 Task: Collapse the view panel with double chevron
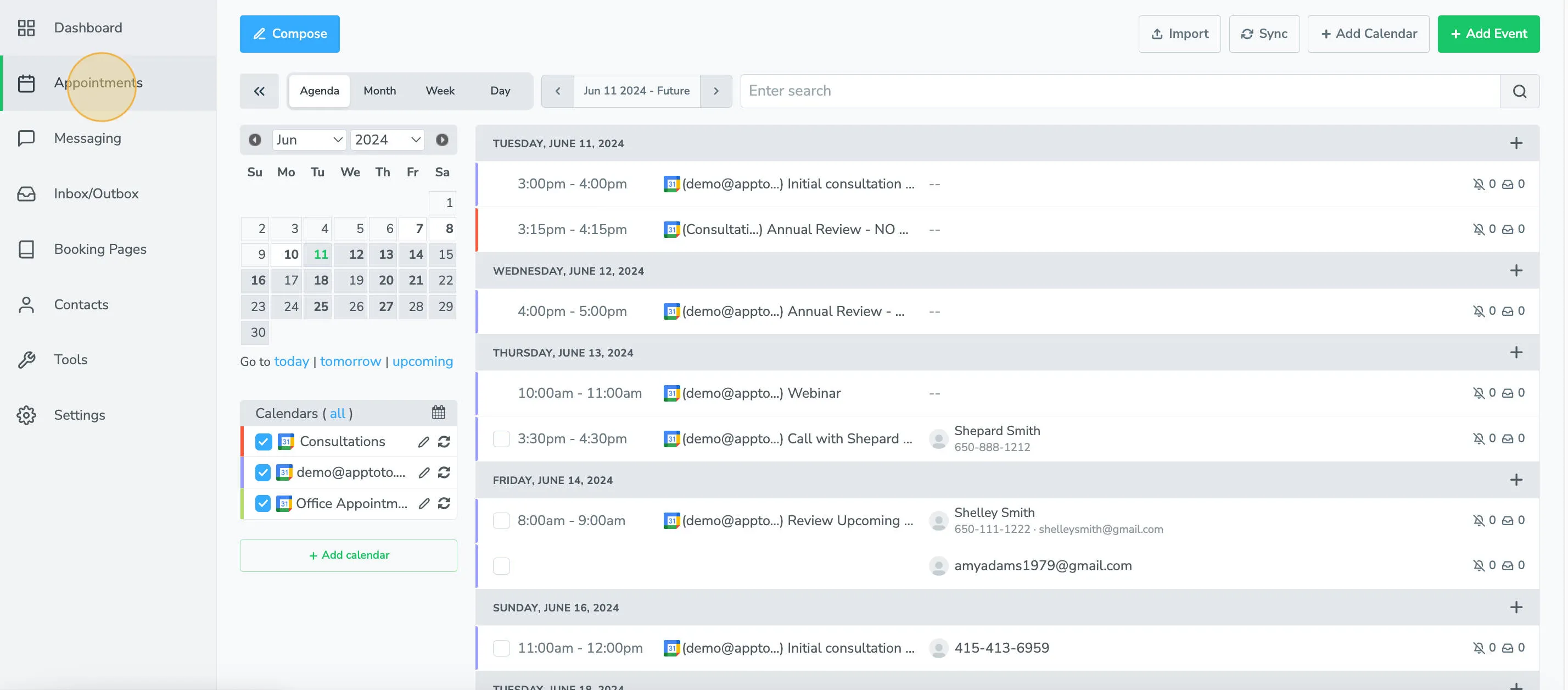pyautogui.click(x=259, y=91)
